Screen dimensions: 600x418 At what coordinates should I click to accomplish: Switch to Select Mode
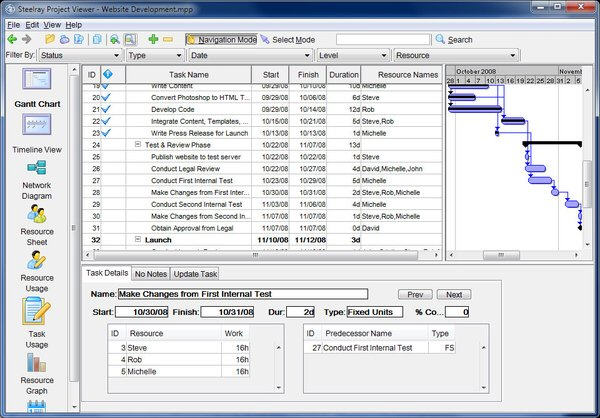point(288,40)
